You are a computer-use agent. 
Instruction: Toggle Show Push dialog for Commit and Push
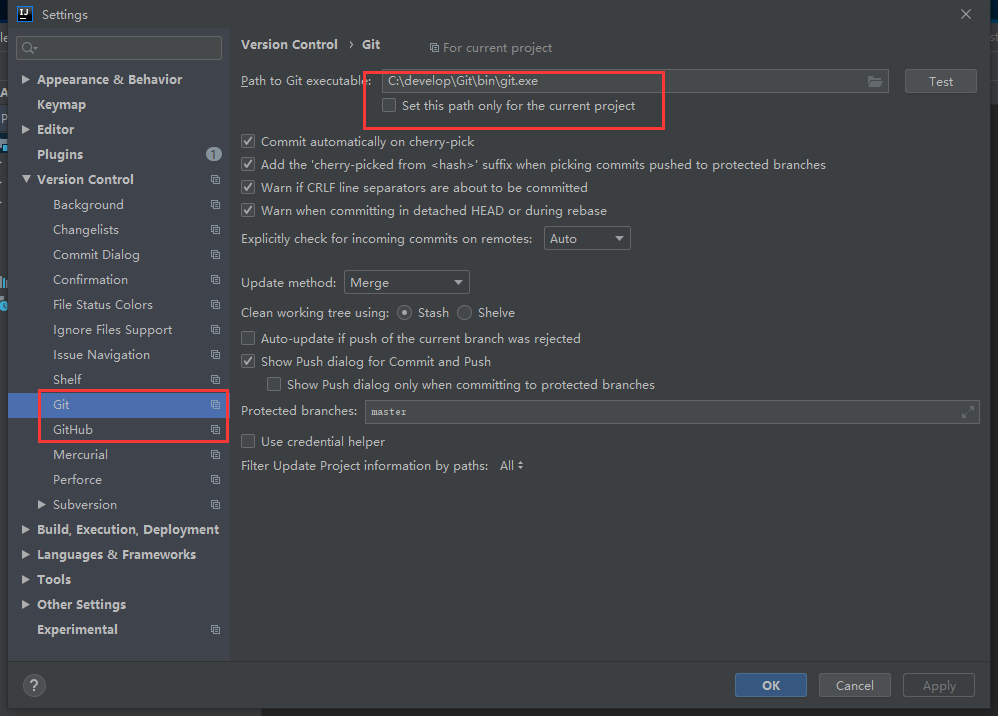tap(248, 362)
